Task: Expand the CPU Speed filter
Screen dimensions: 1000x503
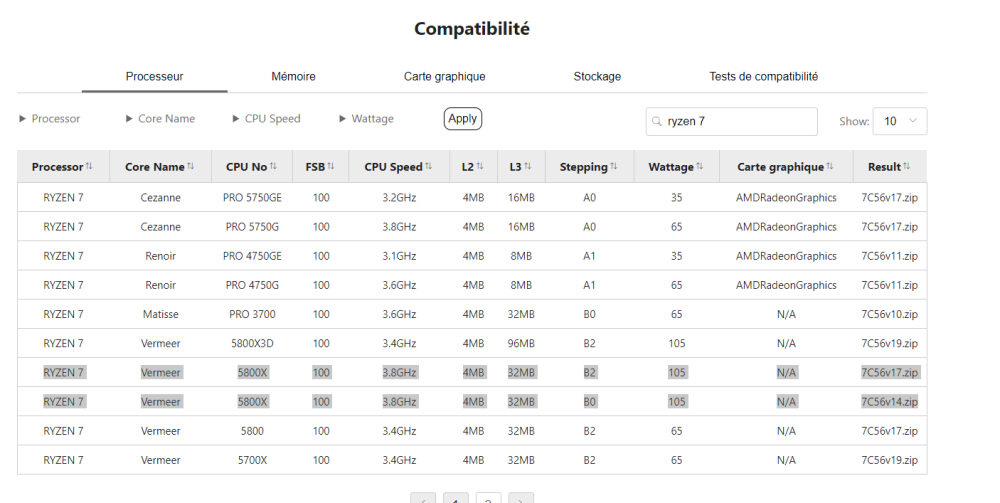Action: [266, 119]
